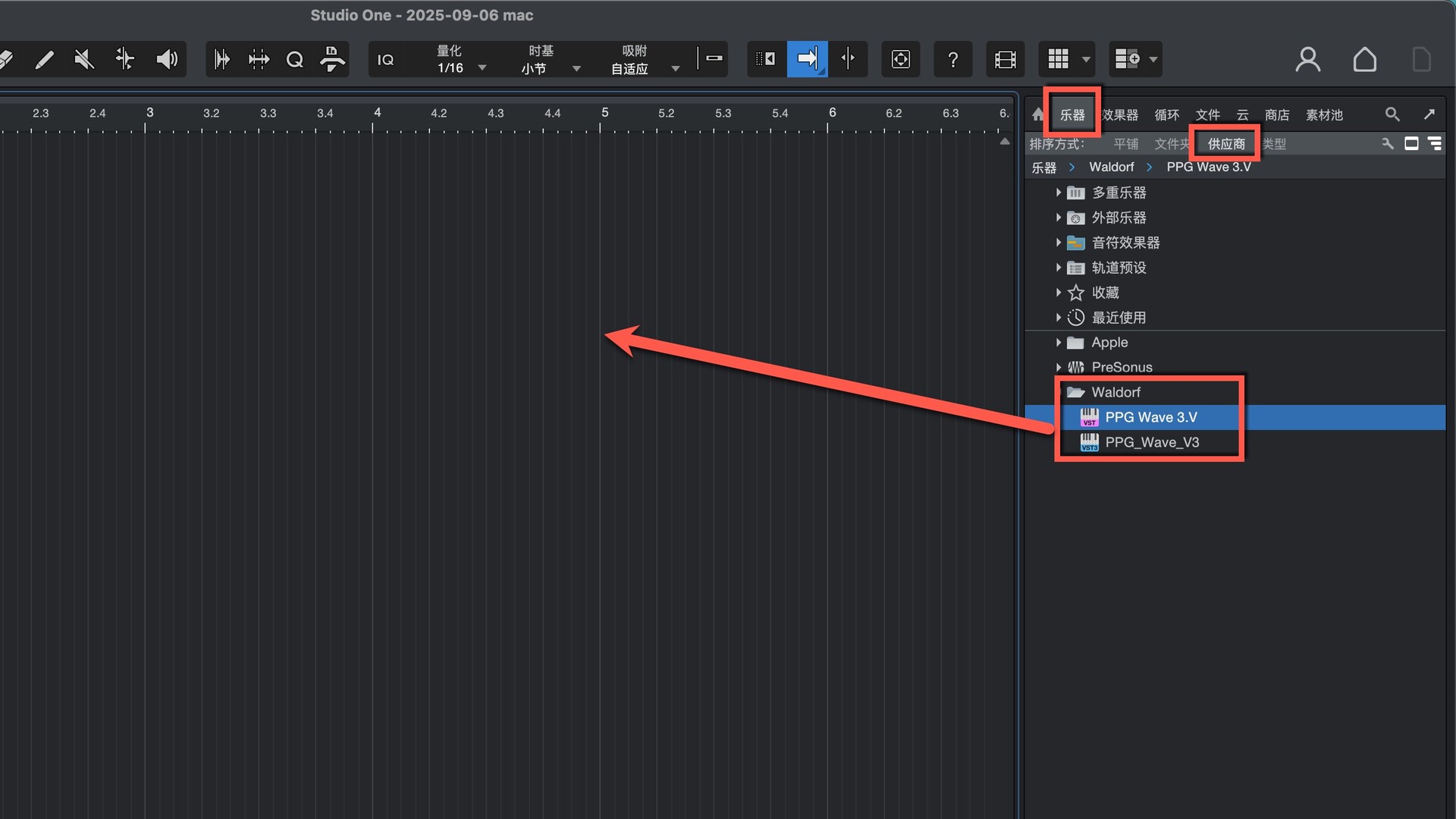Viewport: 1456px width, 819px height.
Task: Click the macro toolbar icon
Action: [332, 59]
